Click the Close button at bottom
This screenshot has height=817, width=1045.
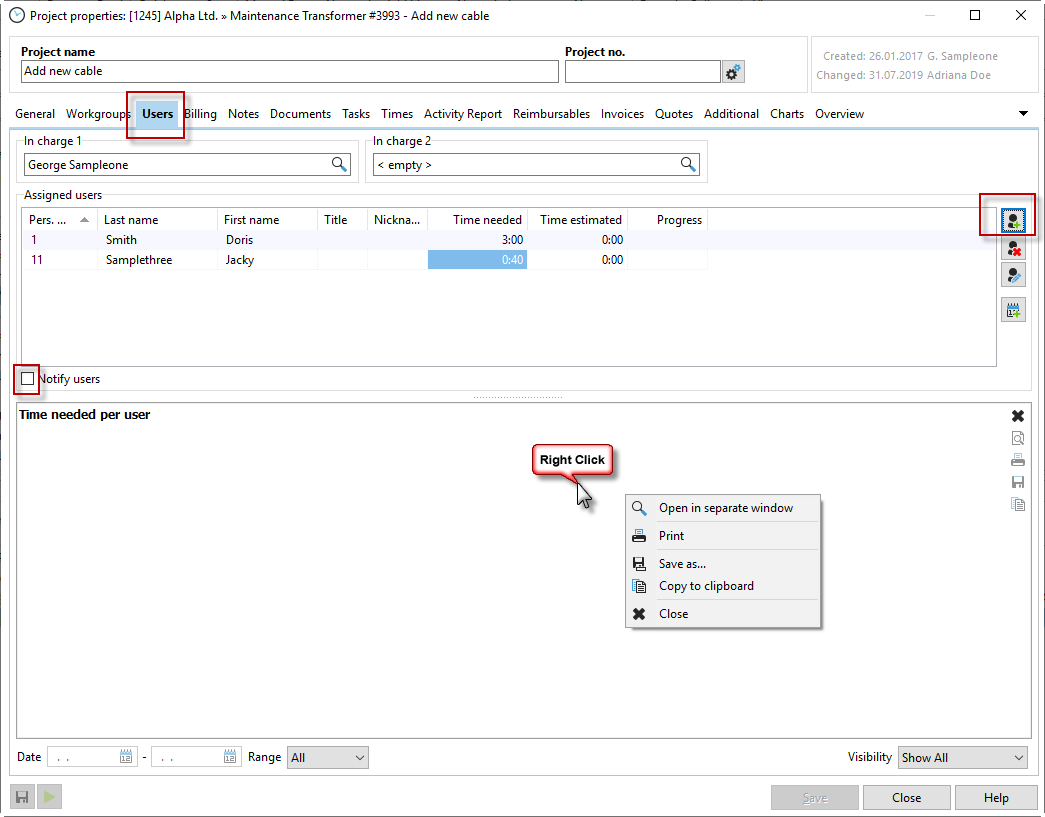[906, 798]
